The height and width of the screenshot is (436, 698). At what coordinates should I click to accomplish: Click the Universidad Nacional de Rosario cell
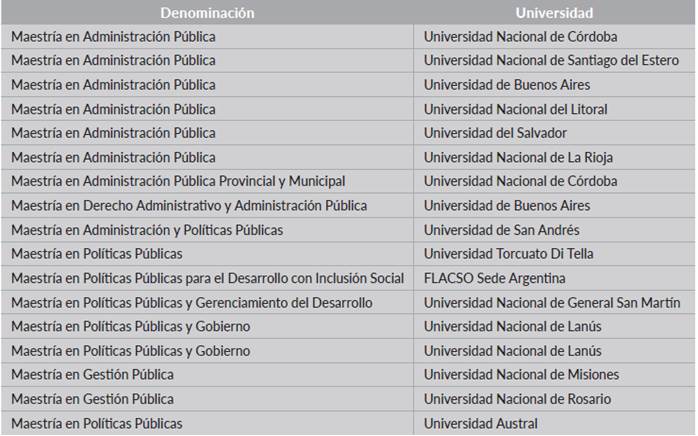518,399
